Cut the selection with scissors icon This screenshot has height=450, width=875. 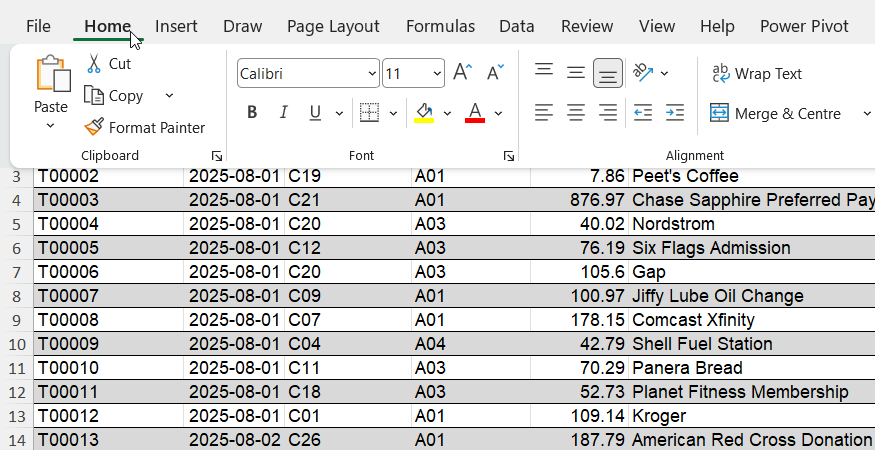[x=94, y=64]
